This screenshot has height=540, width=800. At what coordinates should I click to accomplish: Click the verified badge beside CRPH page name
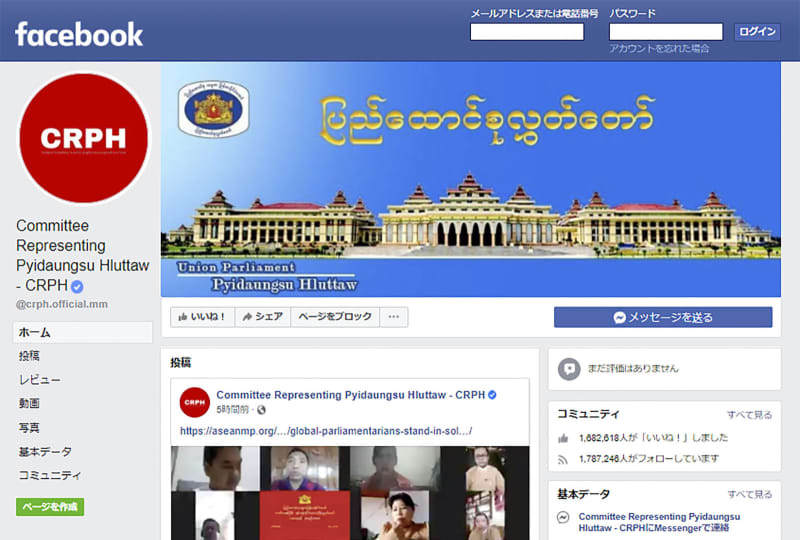77,287
